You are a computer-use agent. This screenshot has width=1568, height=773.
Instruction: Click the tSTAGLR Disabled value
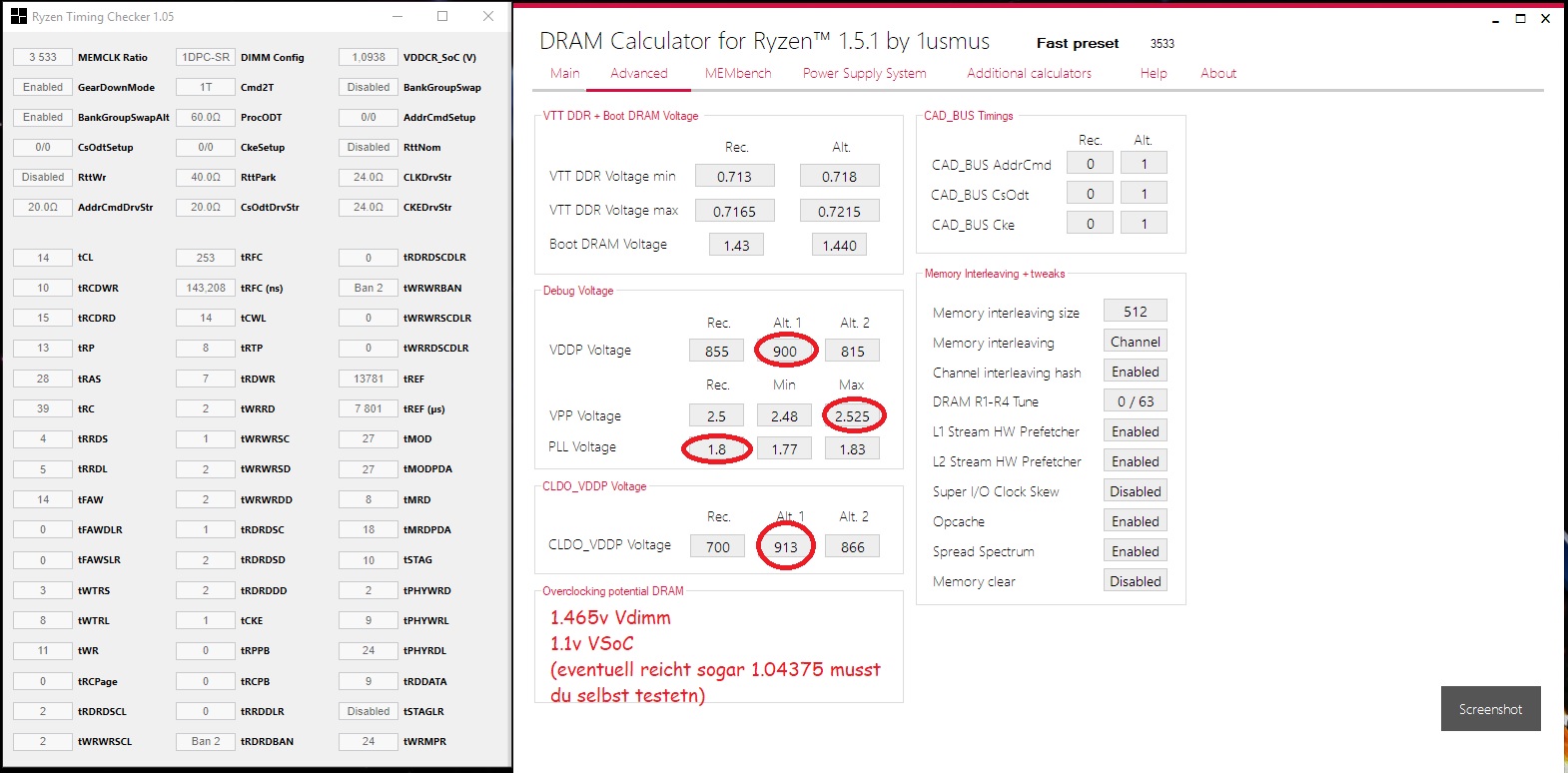[x=369, y=711]
